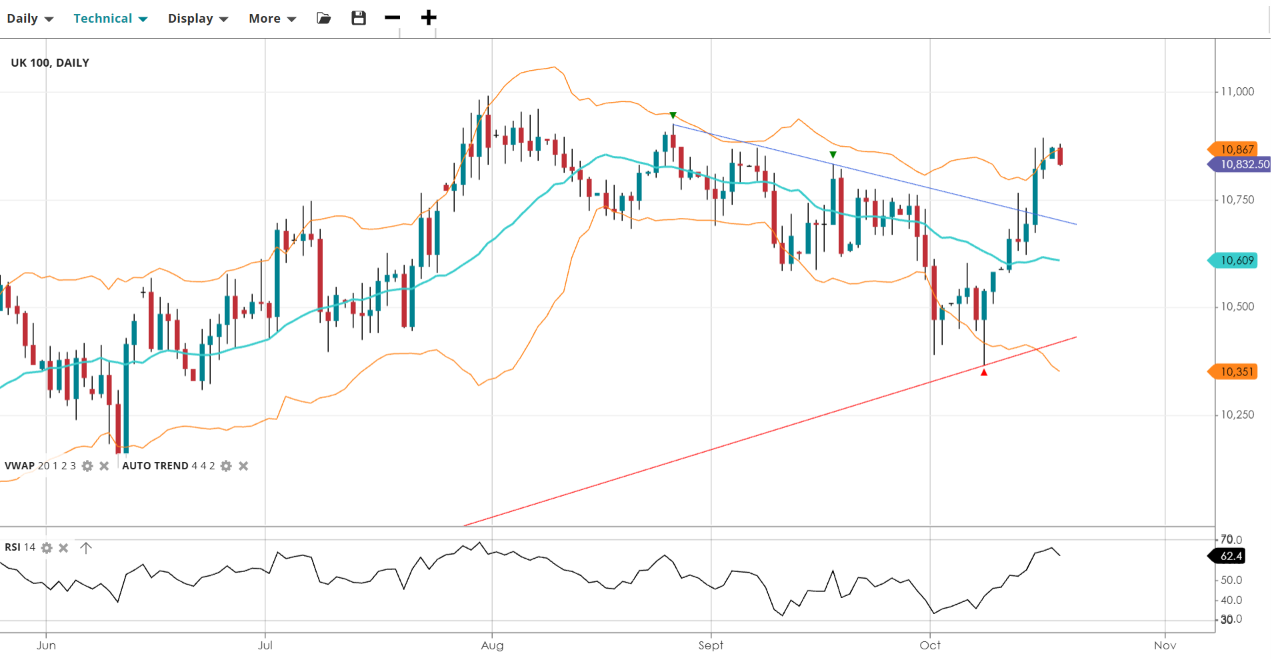Remove the AUTO TREND indicator
Image resolution: width=1271 pixels, height=659 pixels.
click(243, 466)
